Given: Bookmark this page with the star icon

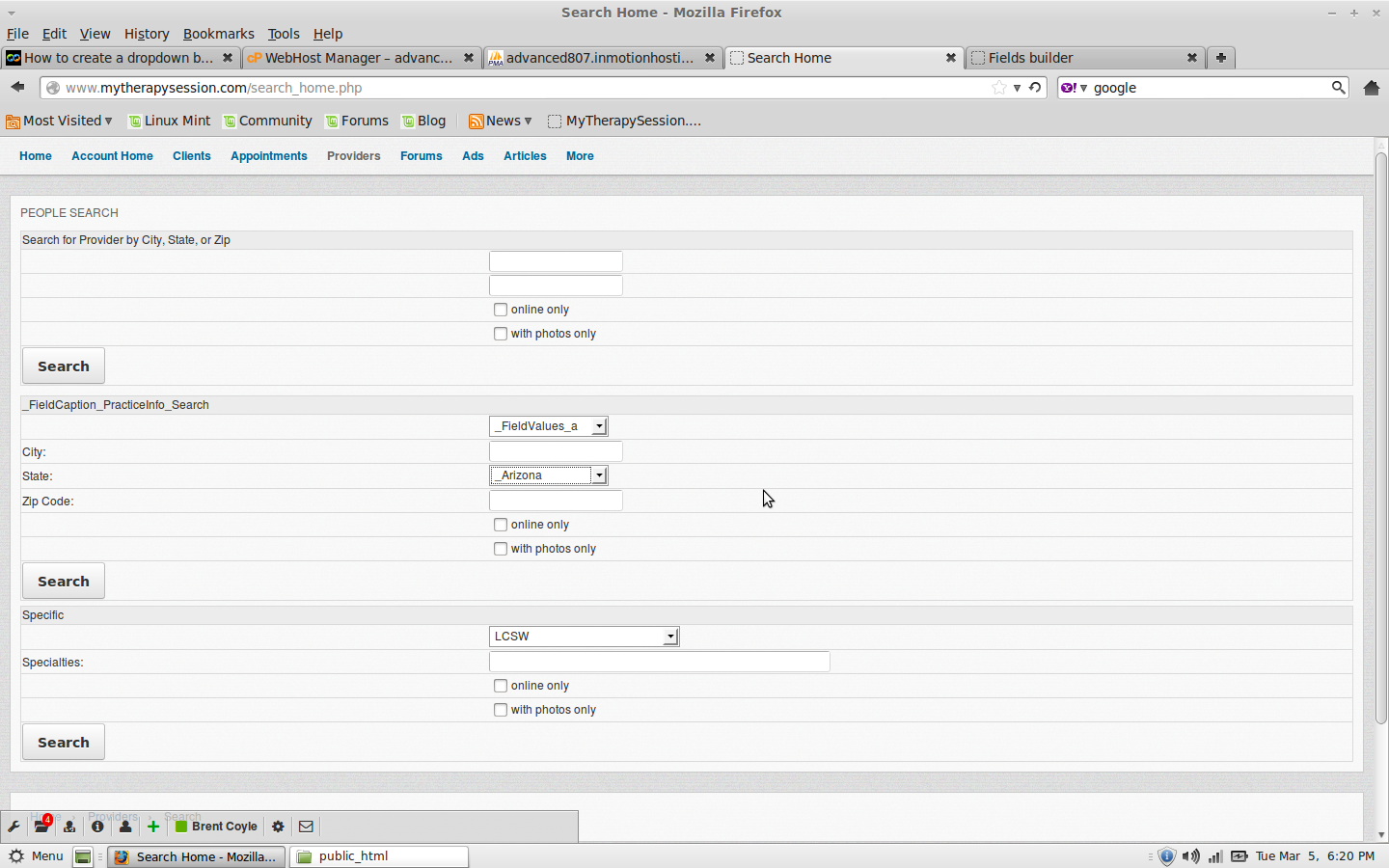Looking at the screenshot, I should coord(999,88).
